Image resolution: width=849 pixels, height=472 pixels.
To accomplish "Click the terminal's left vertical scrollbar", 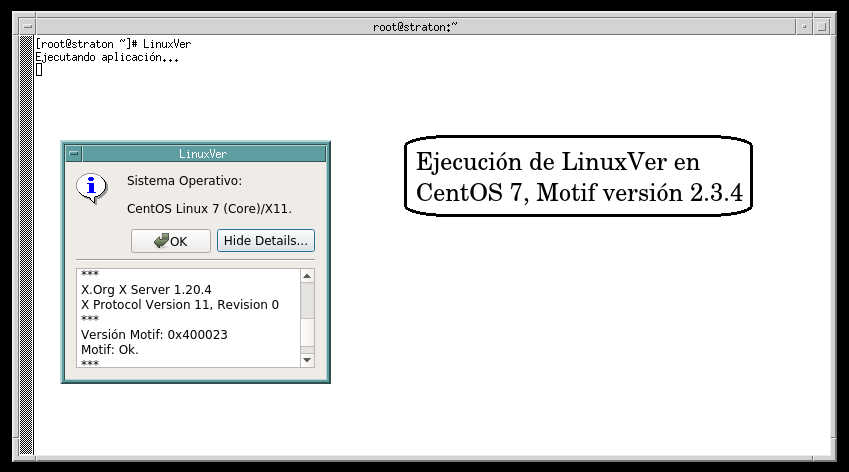I will pyautogui.click(x=27, y=245).
